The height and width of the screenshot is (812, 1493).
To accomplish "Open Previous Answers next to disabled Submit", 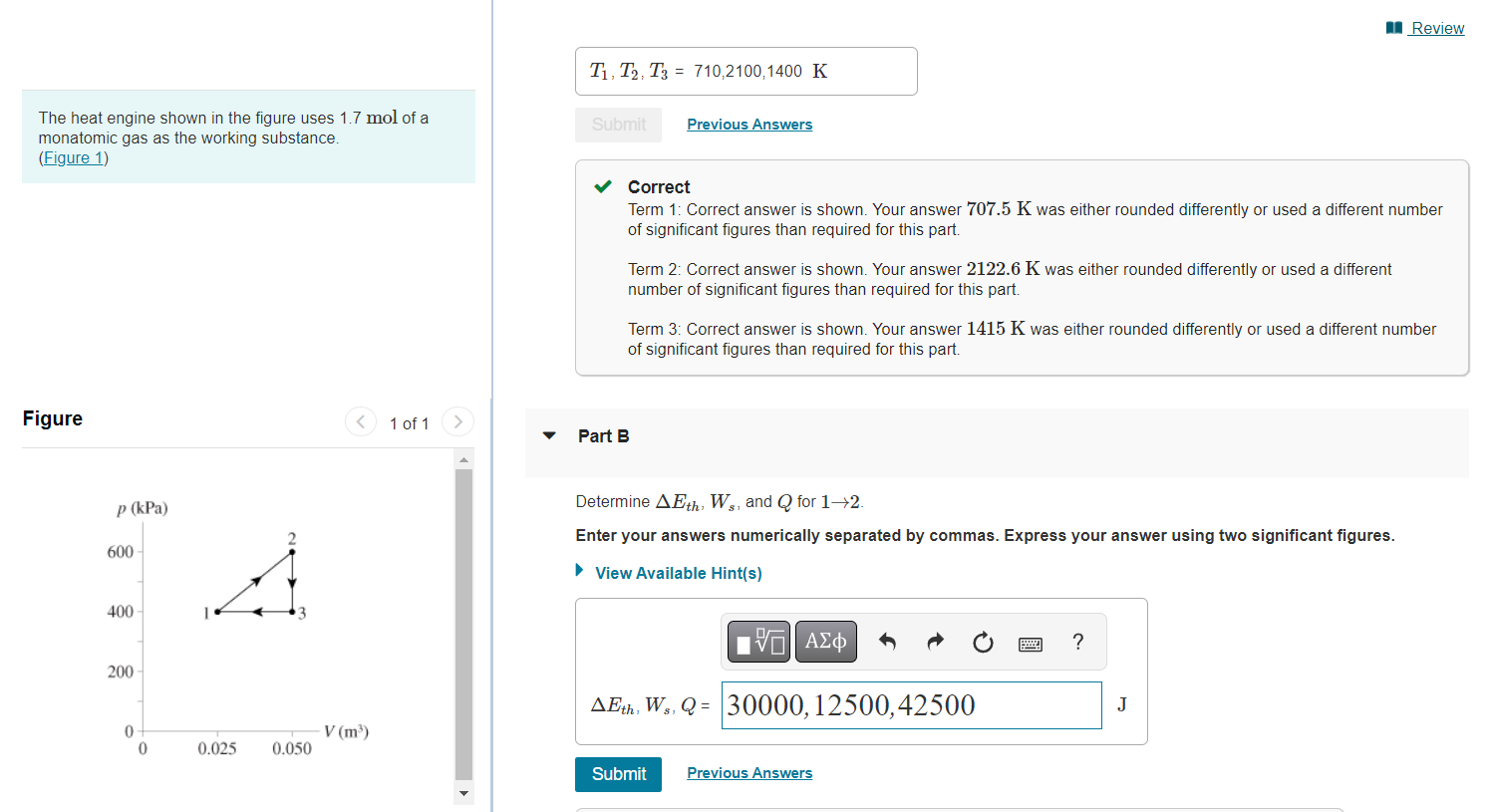I will [x=749, y=124].
